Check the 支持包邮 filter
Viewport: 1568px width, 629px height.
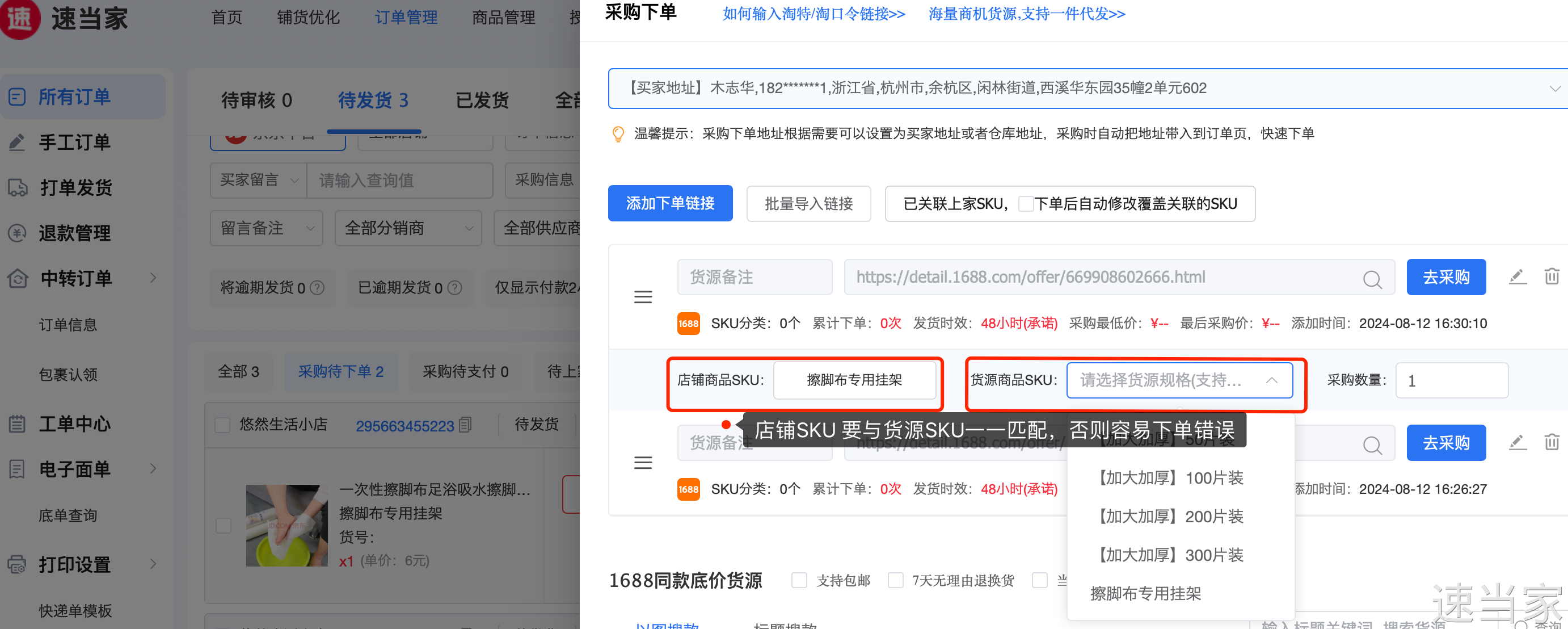pyautogui.click(x=799, y=580)
